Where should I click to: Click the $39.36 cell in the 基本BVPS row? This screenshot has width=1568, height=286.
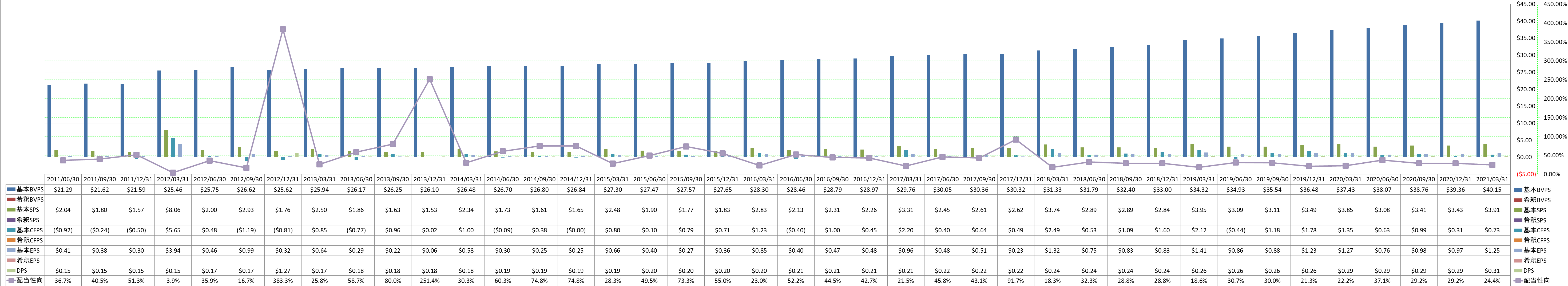tap(1456, 190)
